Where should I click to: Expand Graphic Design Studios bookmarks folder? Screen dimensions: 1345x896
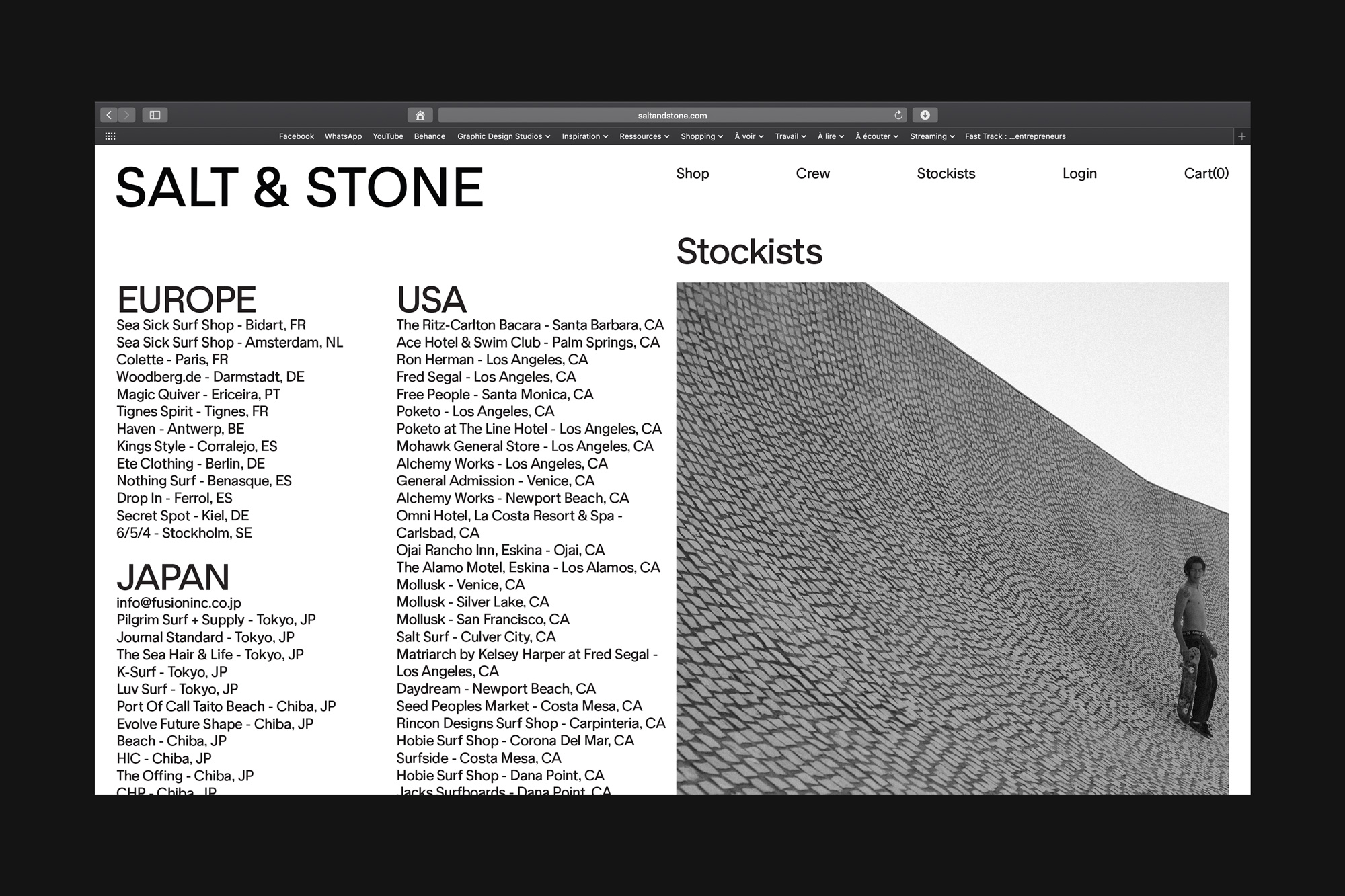(x=503, y=136)
